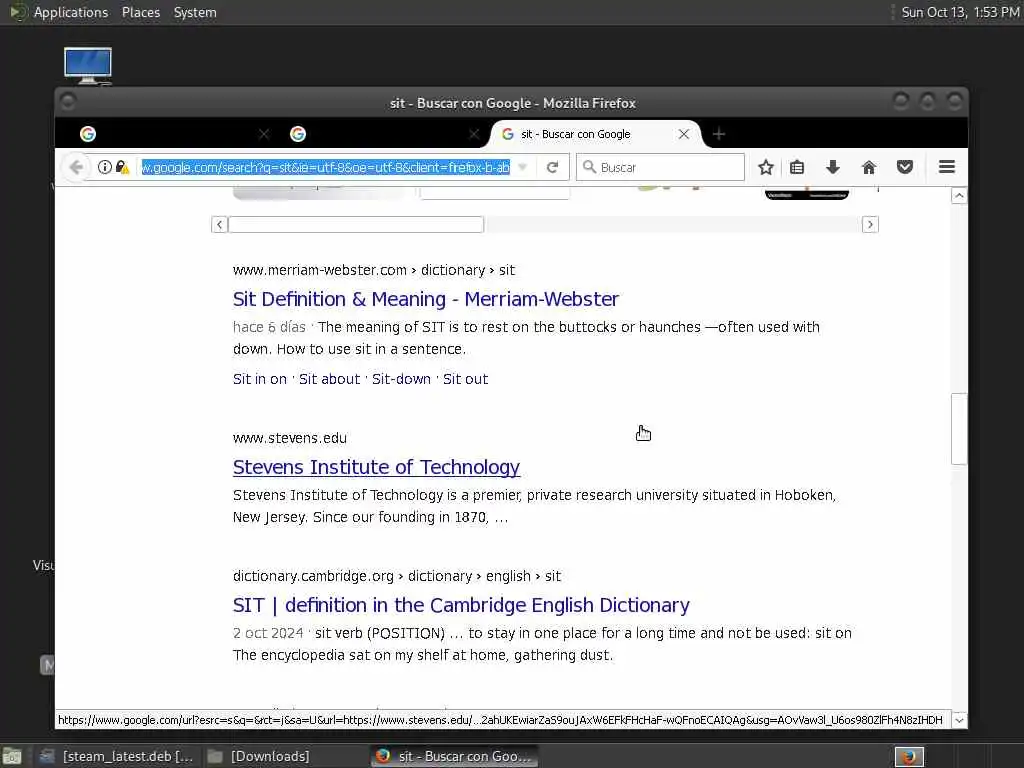
Task: Go to the Firefox home page icon
Action: (x=869, y=167)
